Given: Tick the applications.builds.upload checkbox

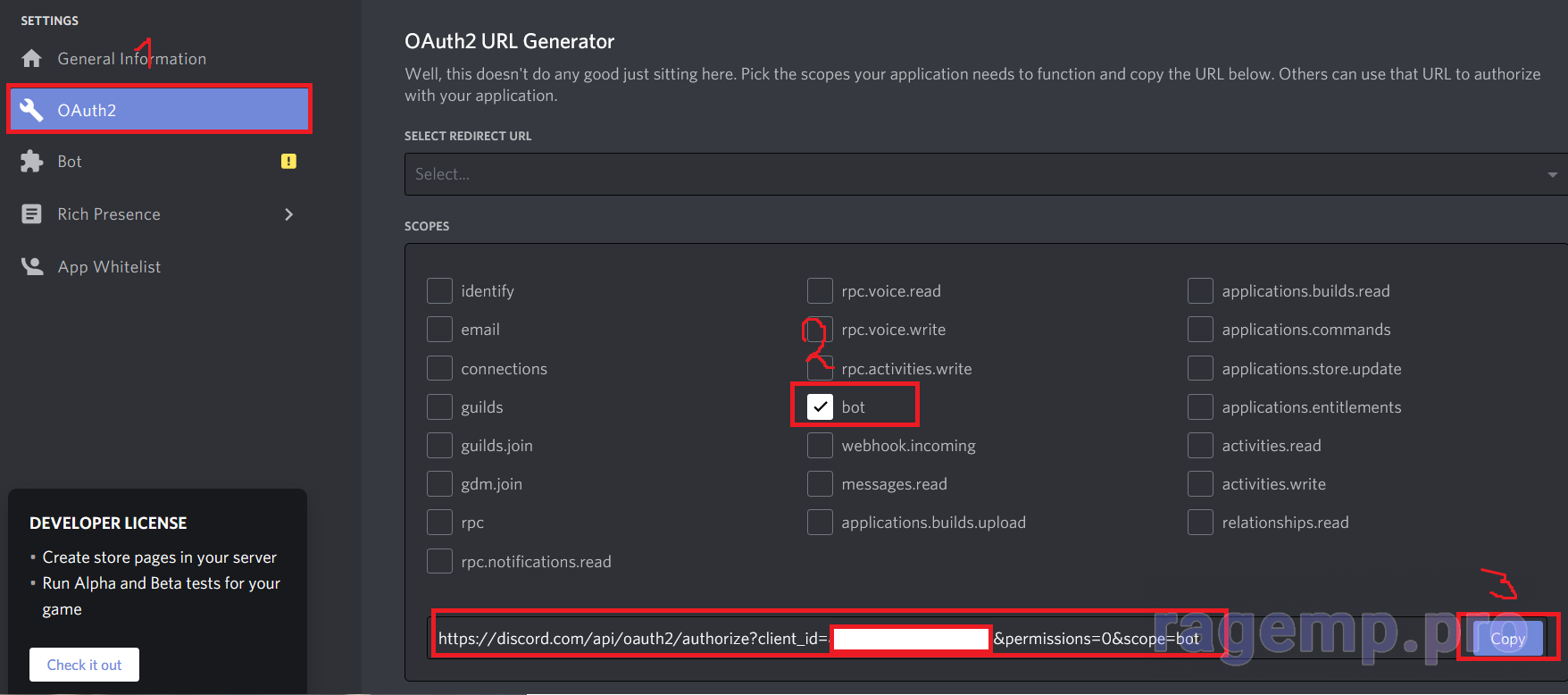Looking at the screenshot, I should [x=820, y=523].
